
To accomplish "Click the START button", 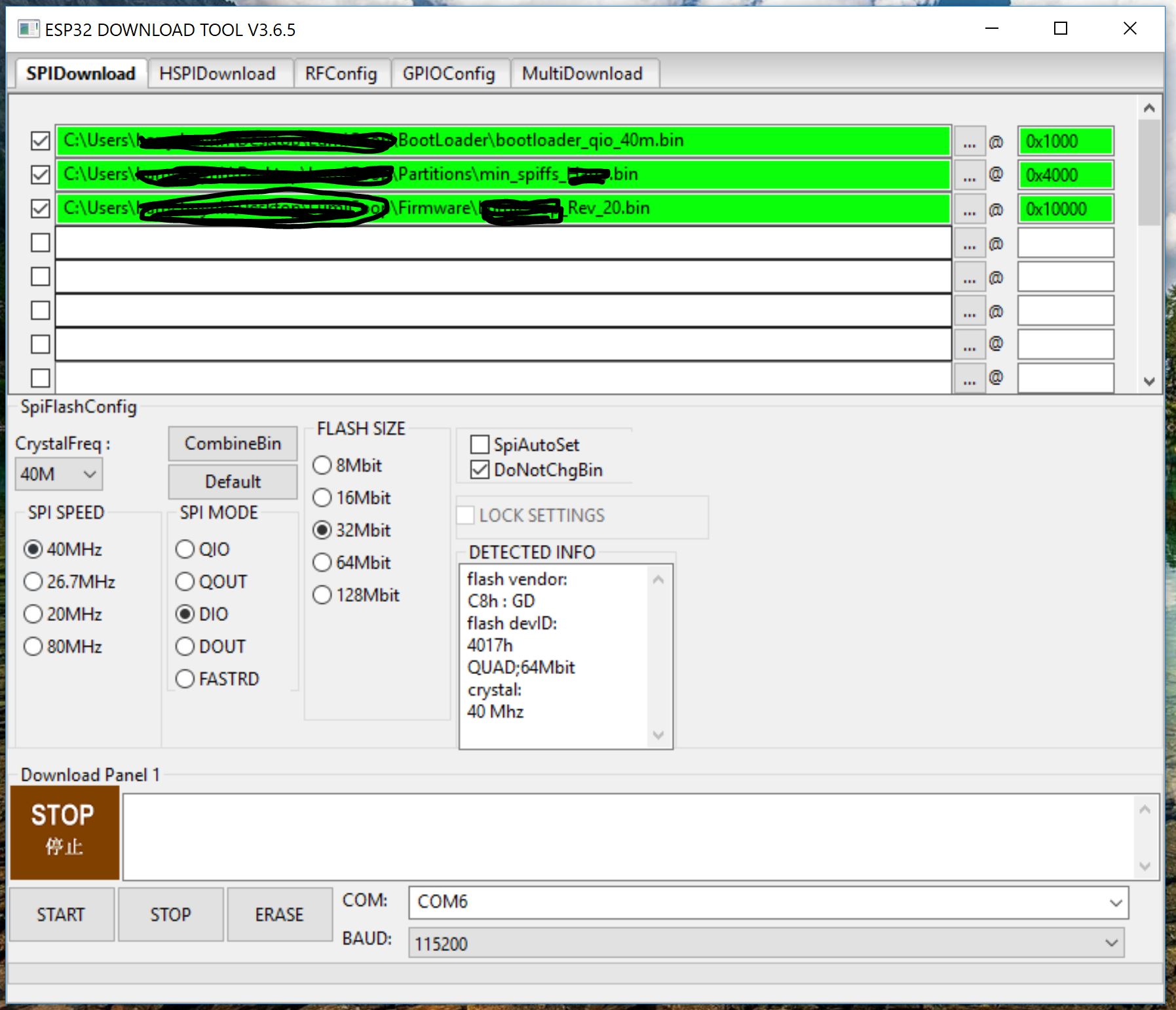I will click(61, 914).
